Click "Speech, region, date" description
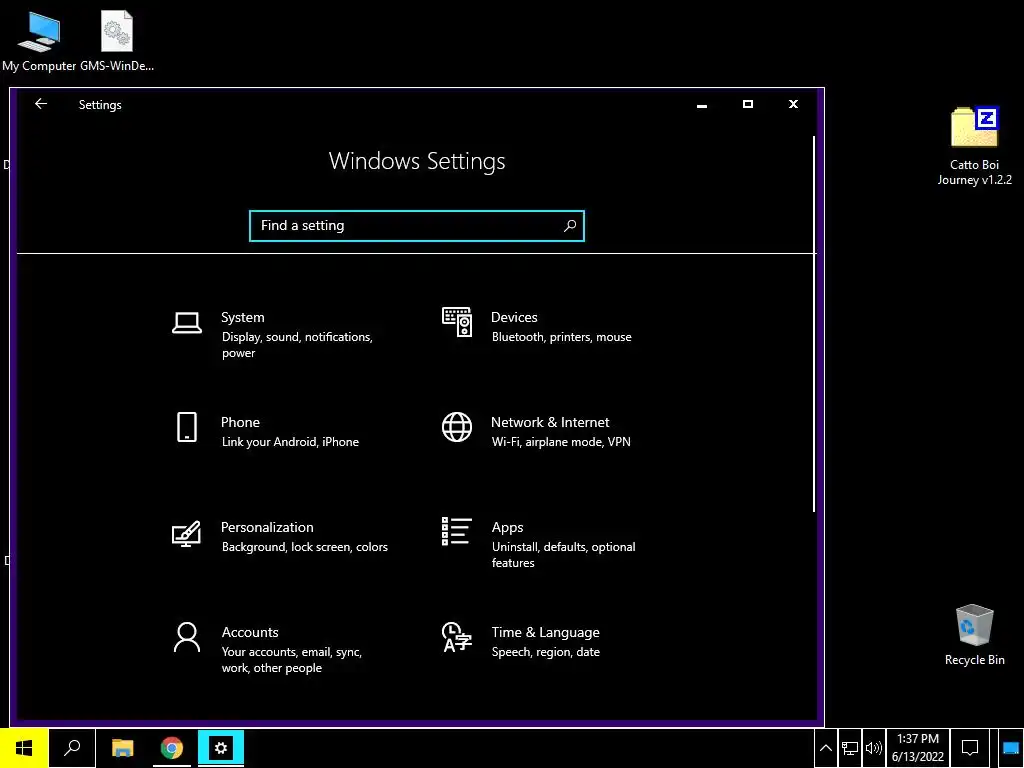The image size is (1024, 768). (545, 652)
